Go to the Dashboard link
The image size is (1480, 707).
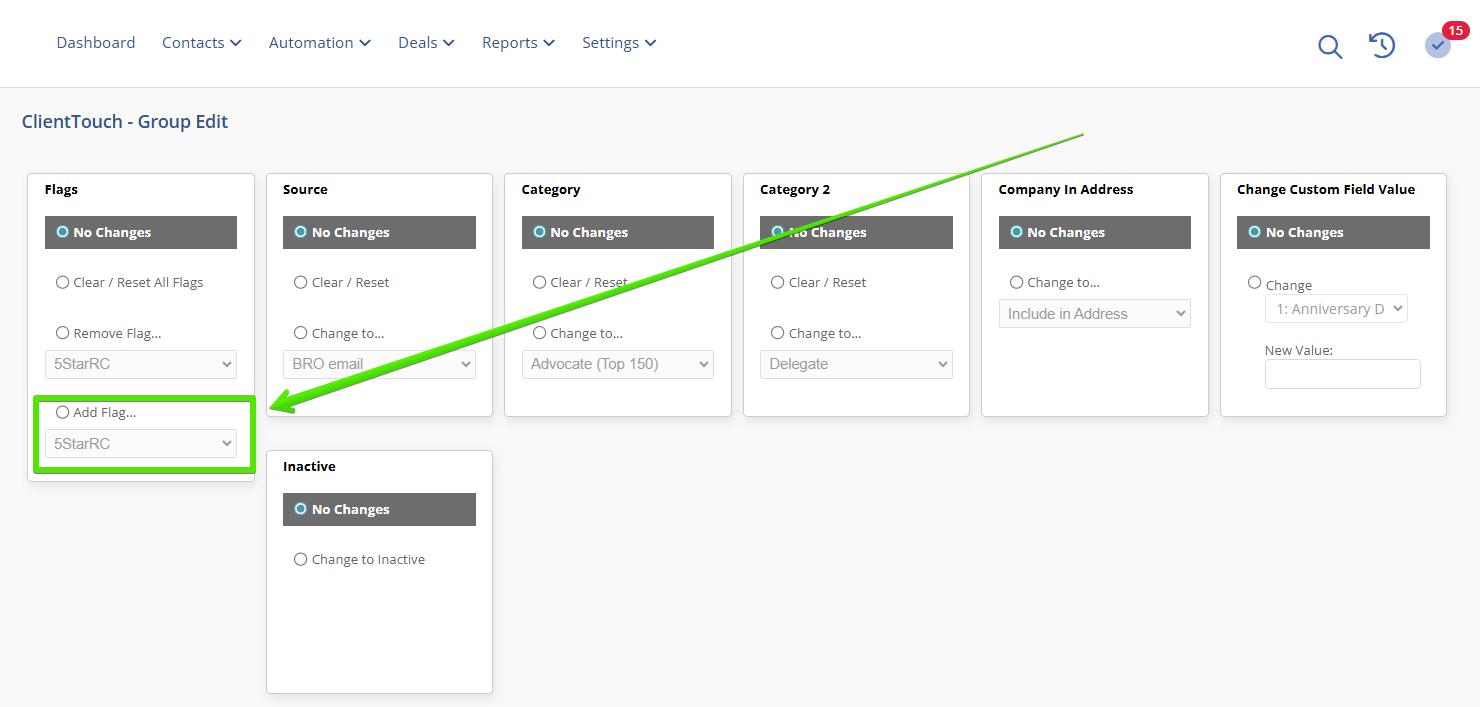96,43
